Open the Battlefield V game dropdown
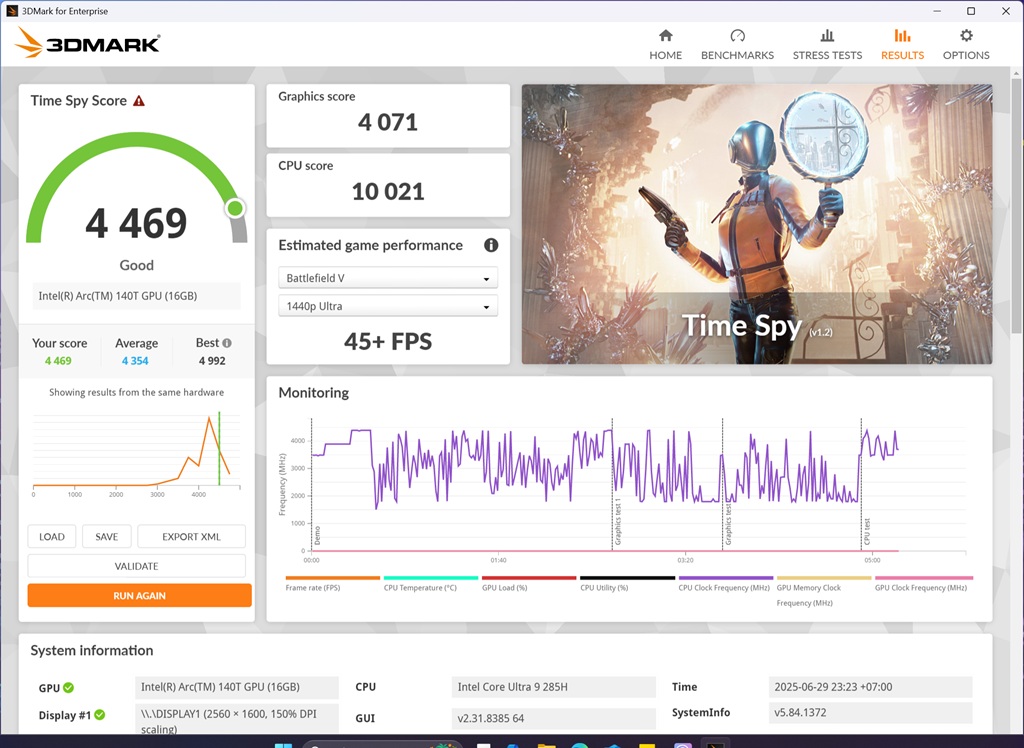Viewport: 1024px width, 748px height. pyautogui.click(x=388, y=278)
